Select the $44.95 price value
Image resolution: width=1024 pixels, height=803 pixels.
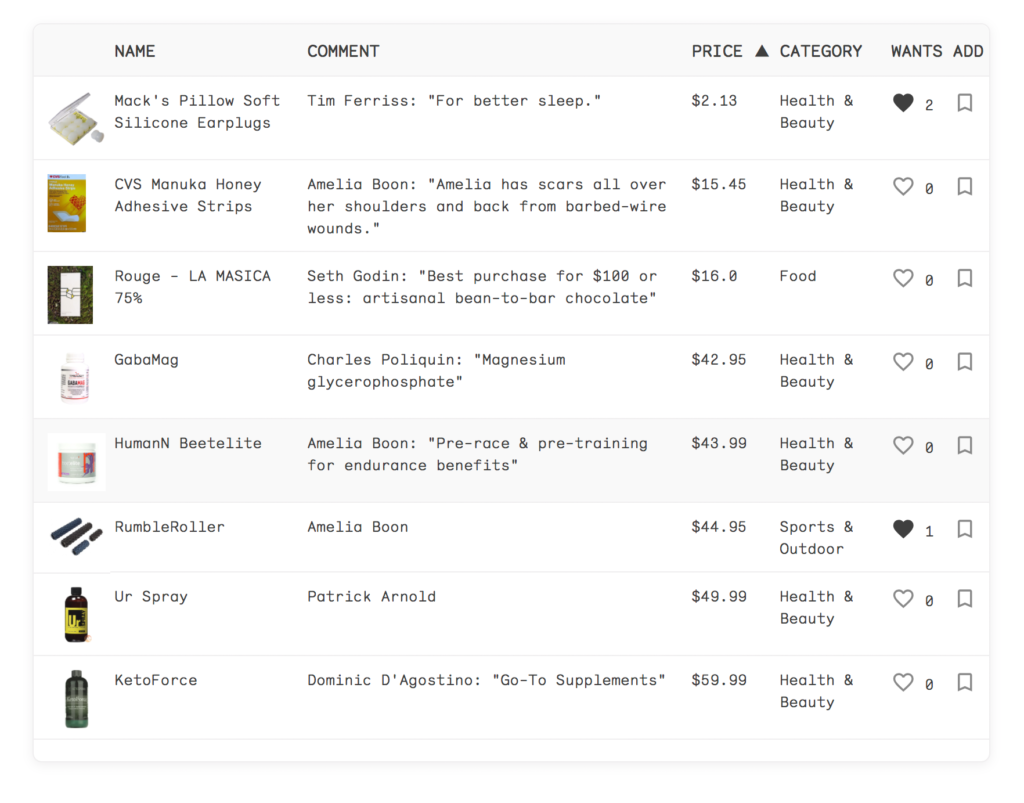[718, 527]
